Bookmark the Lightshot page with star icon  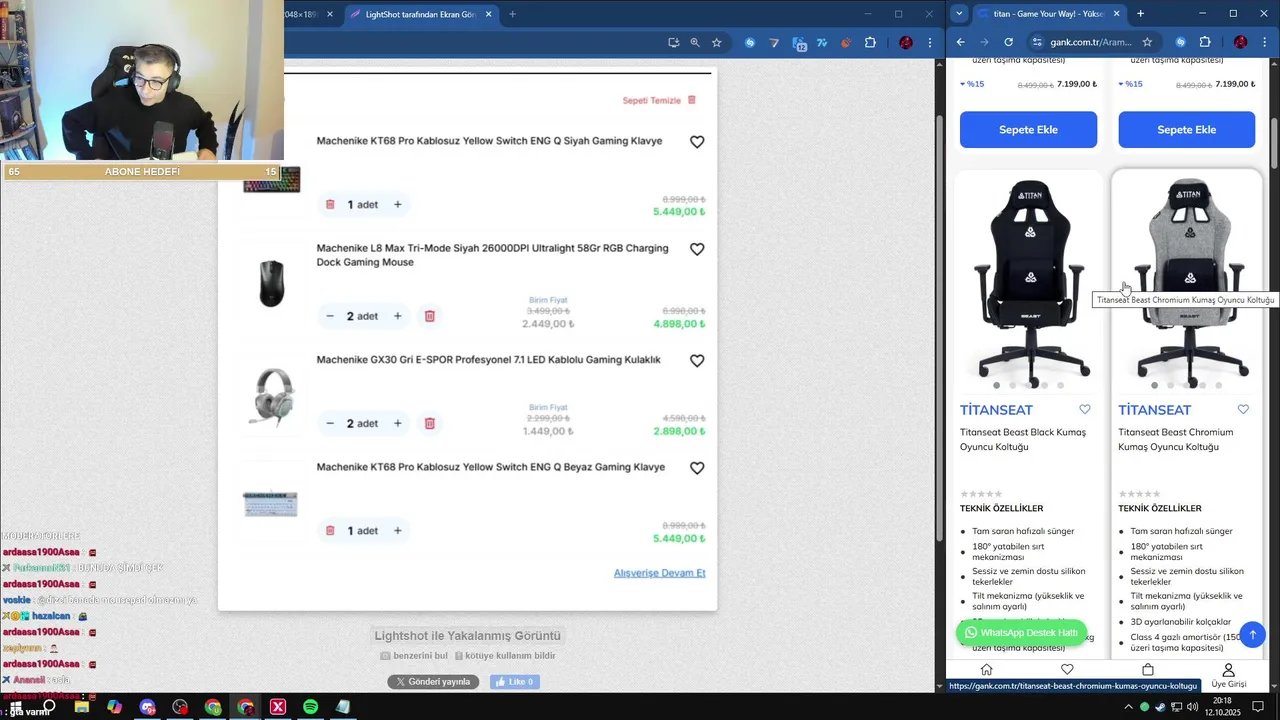(717, 43)
